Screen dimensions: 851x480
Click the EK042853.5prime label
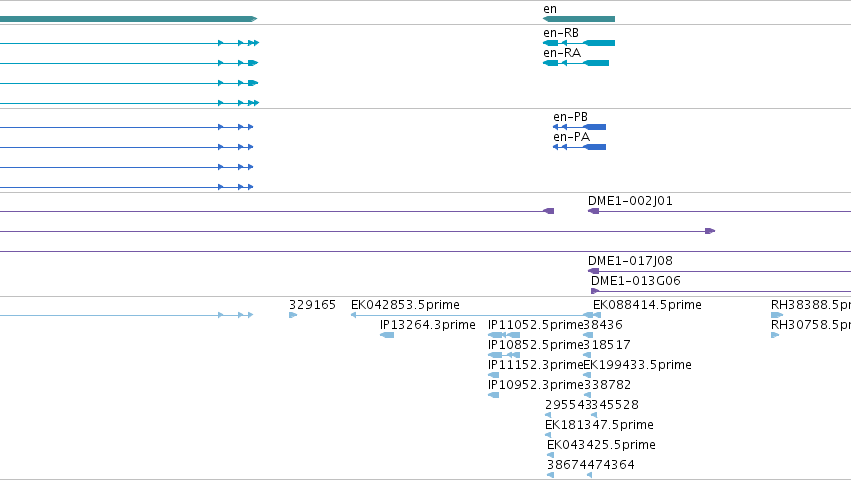[405, 305]
